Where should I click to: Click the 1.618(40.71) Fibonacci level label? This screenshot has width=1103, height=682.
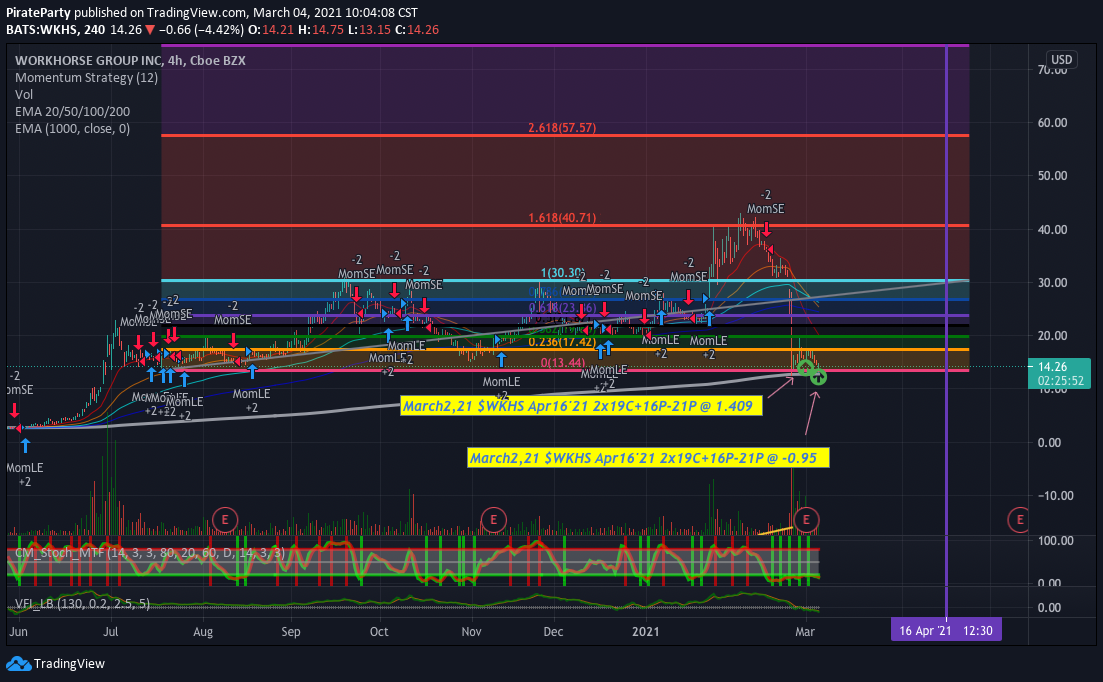click(x=562, y=218)
